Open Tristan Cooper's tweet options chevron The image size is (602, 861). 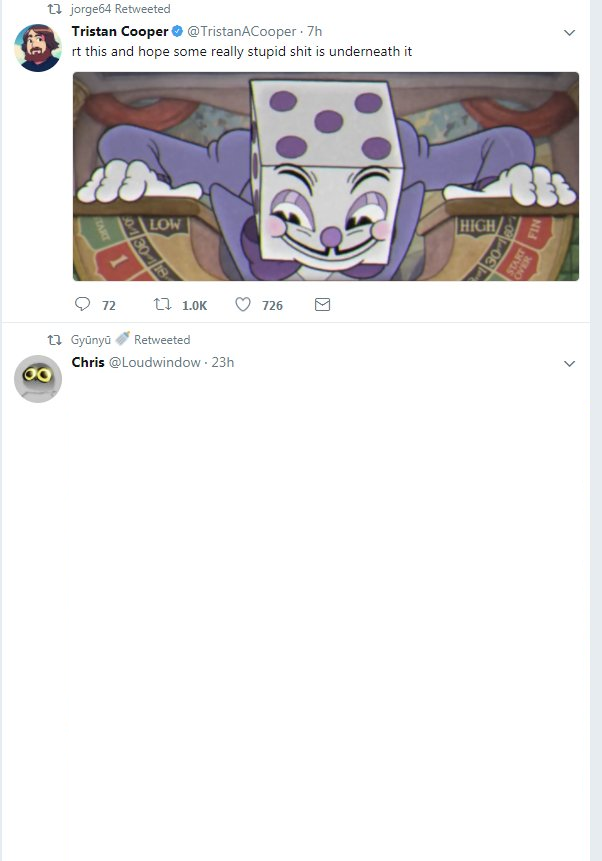(570, 32)
